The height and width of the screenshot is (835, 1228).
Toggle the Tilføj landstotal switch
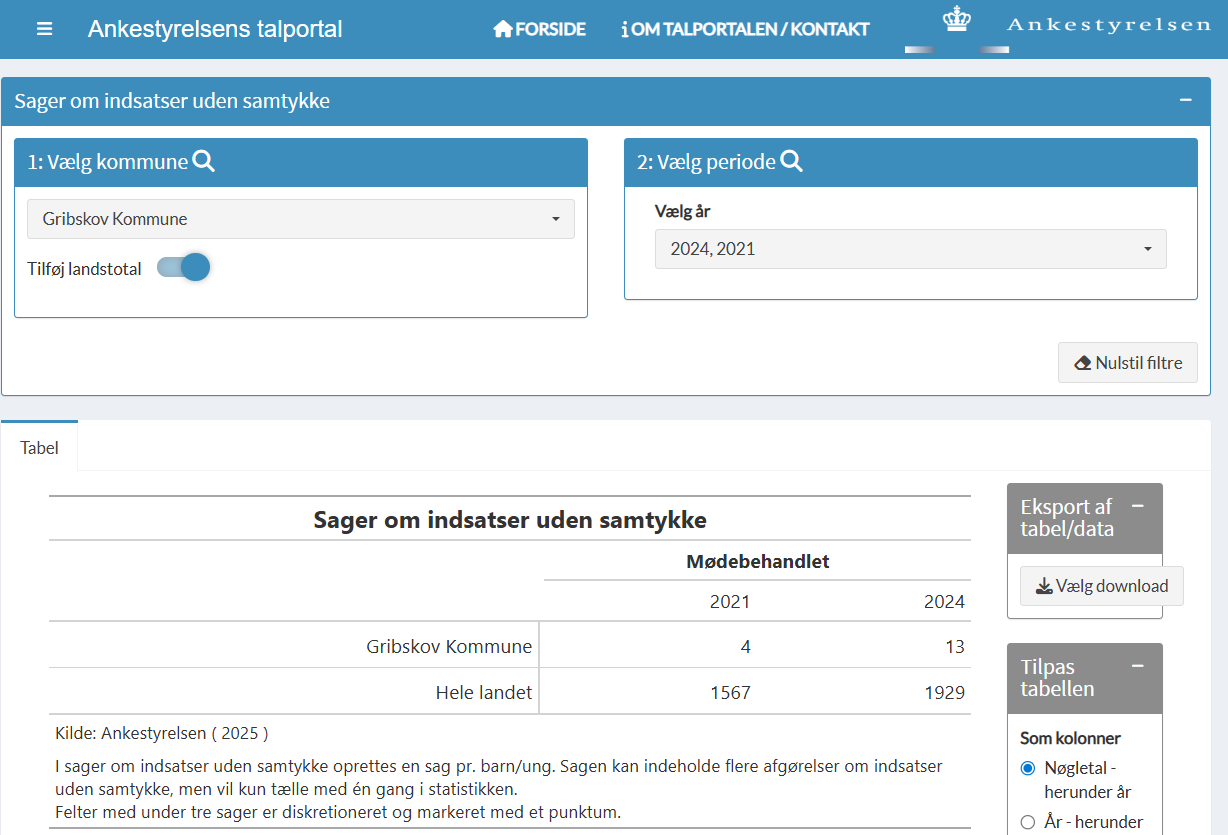[184, 268]
